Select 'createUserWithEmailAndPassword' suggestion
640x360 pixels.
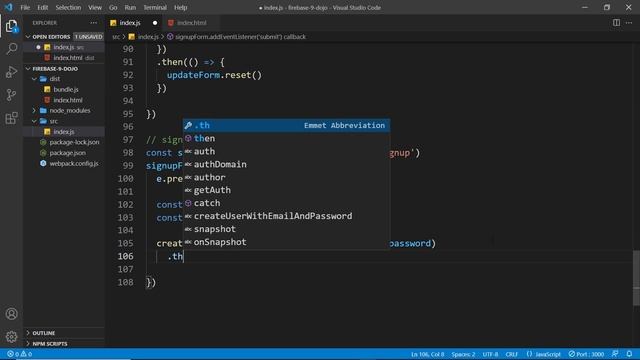pos(286,216)
